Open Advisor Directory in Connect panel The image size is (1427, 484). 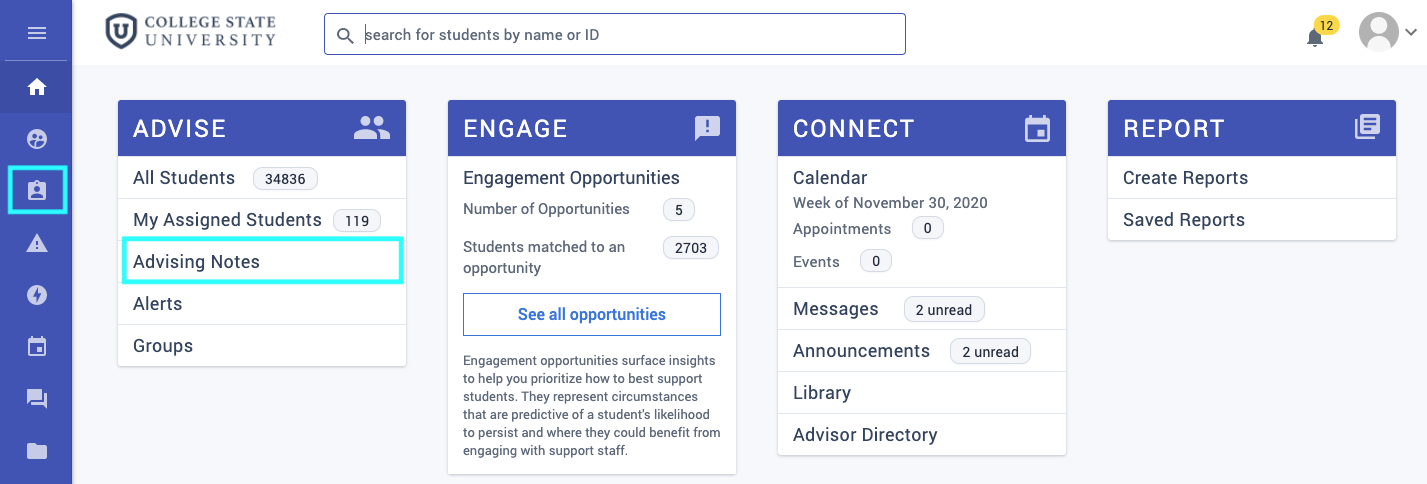click(865, 435)
